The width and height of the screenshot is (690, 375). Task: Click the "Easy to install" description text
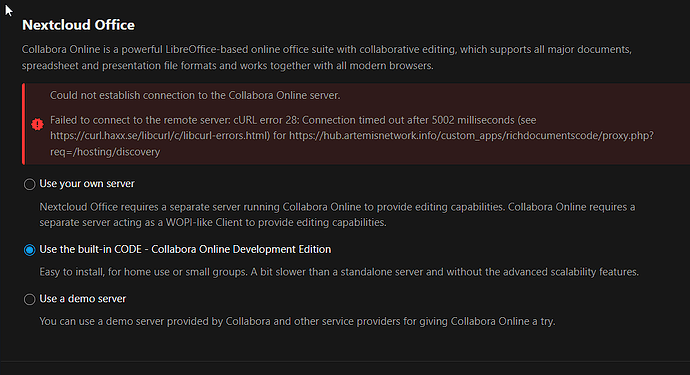click(339, 272)
